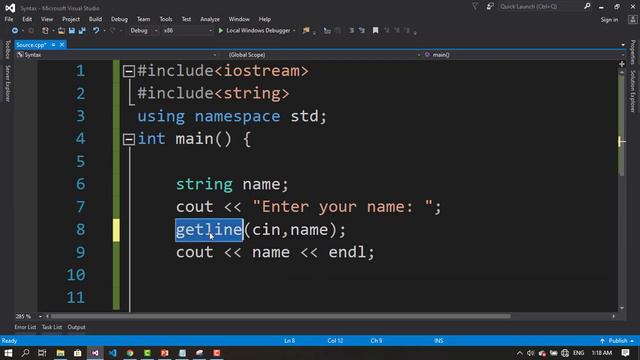Click the ENG language indicator in tray

(x=578, y=353)
